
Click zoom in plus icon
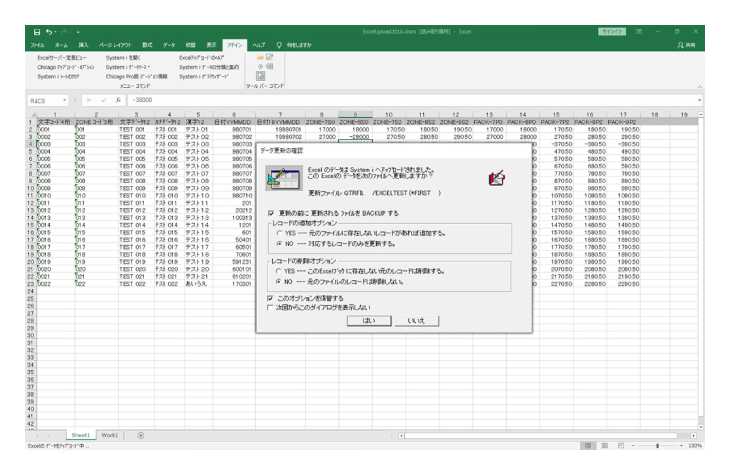pyautogui.click(x=682, y=446)
